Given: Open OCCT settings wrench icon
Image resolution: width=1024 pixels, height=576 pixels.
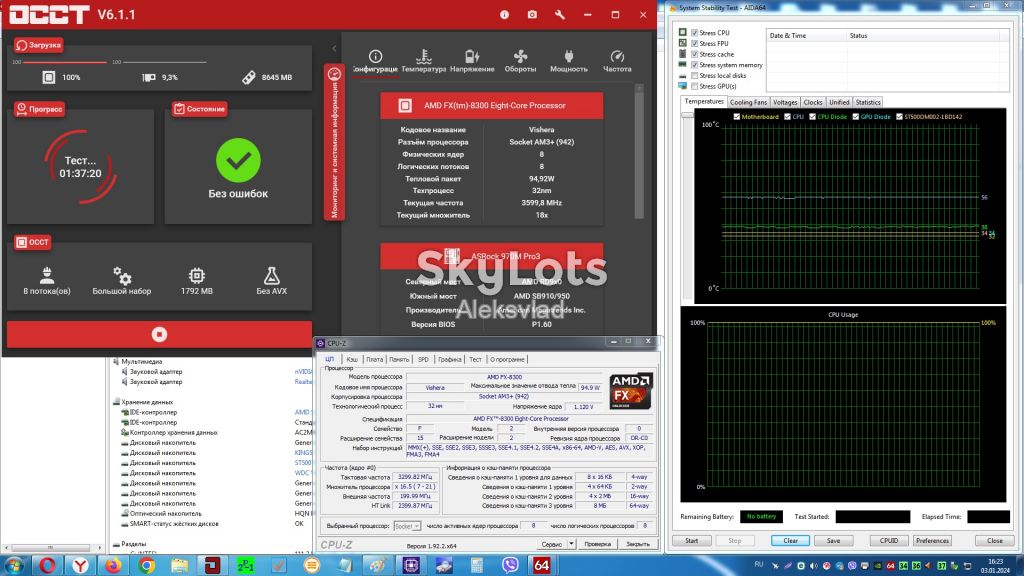Looking at the screenshot, I should click(560, 14).
